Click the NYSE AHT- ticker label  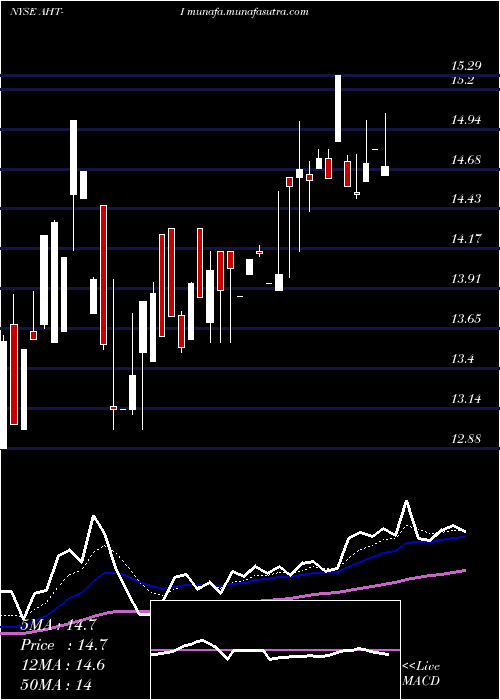tap(37, 12)
